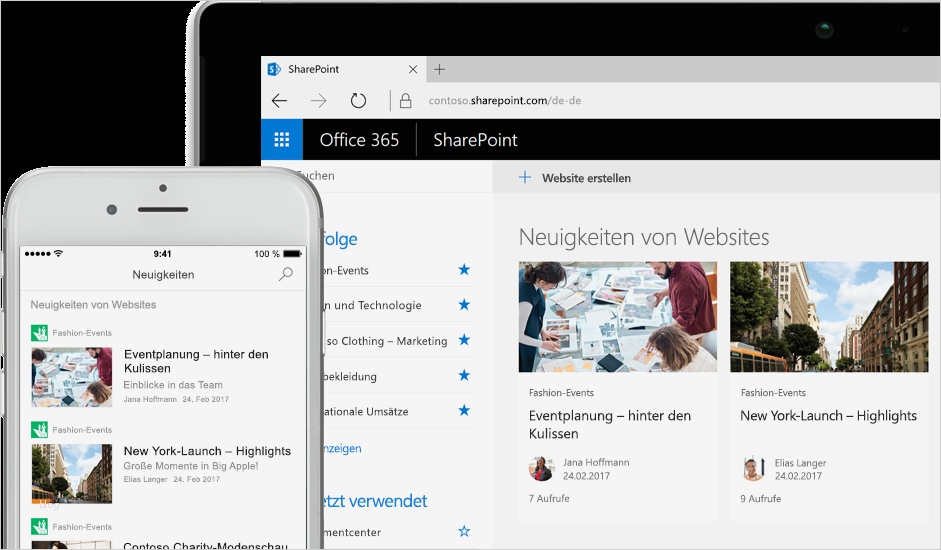Screen dimensions: 941x550
Task: Open 'und Technologie' site link
Action: [373, 305]
